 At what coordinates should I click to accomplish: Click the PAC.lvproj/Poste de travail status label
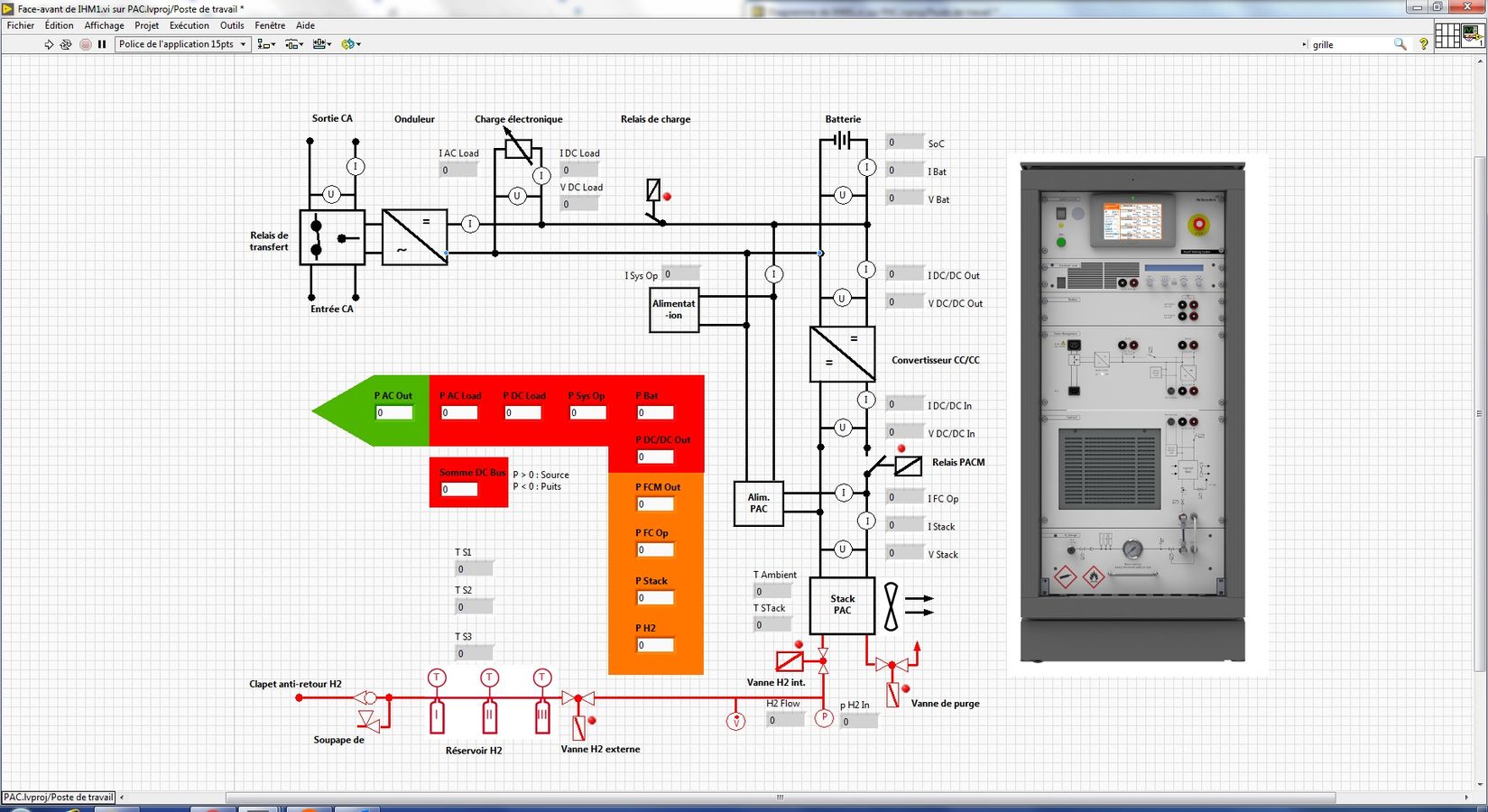coord(59,798)
